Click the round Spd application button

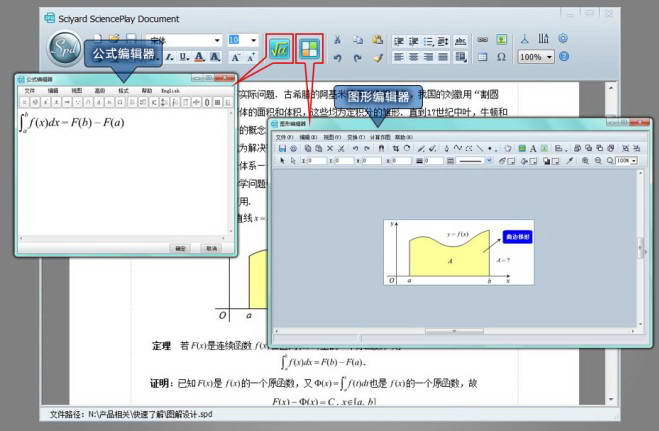[x=64, y=49]
